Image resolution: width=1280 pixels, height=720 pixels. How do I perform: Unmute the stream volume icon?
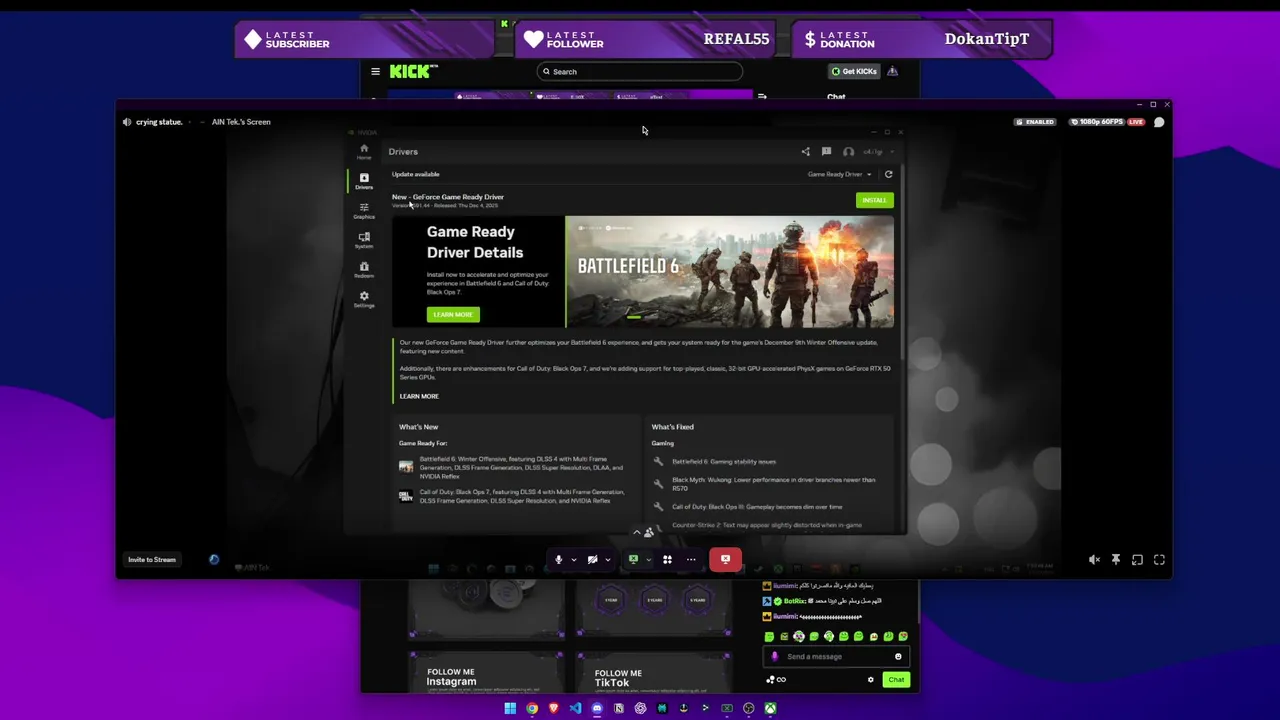(x=1094, y=560)
